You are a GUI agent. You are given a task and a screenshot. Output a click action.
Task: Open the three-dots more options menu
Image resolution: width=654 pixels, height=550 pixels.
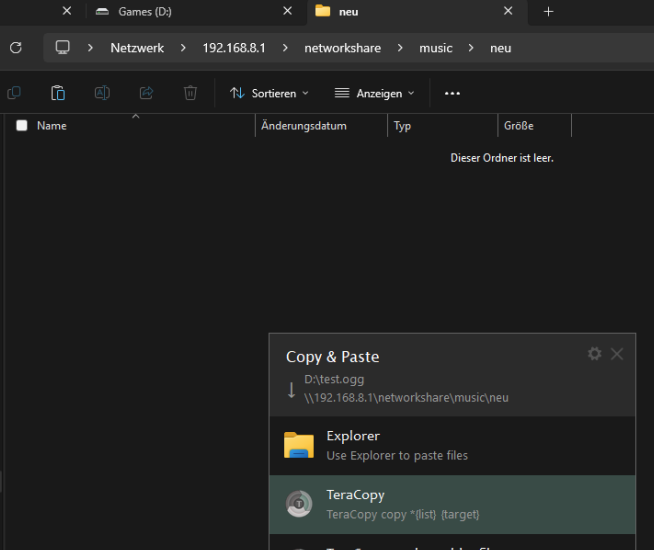(x=452, y=93)
